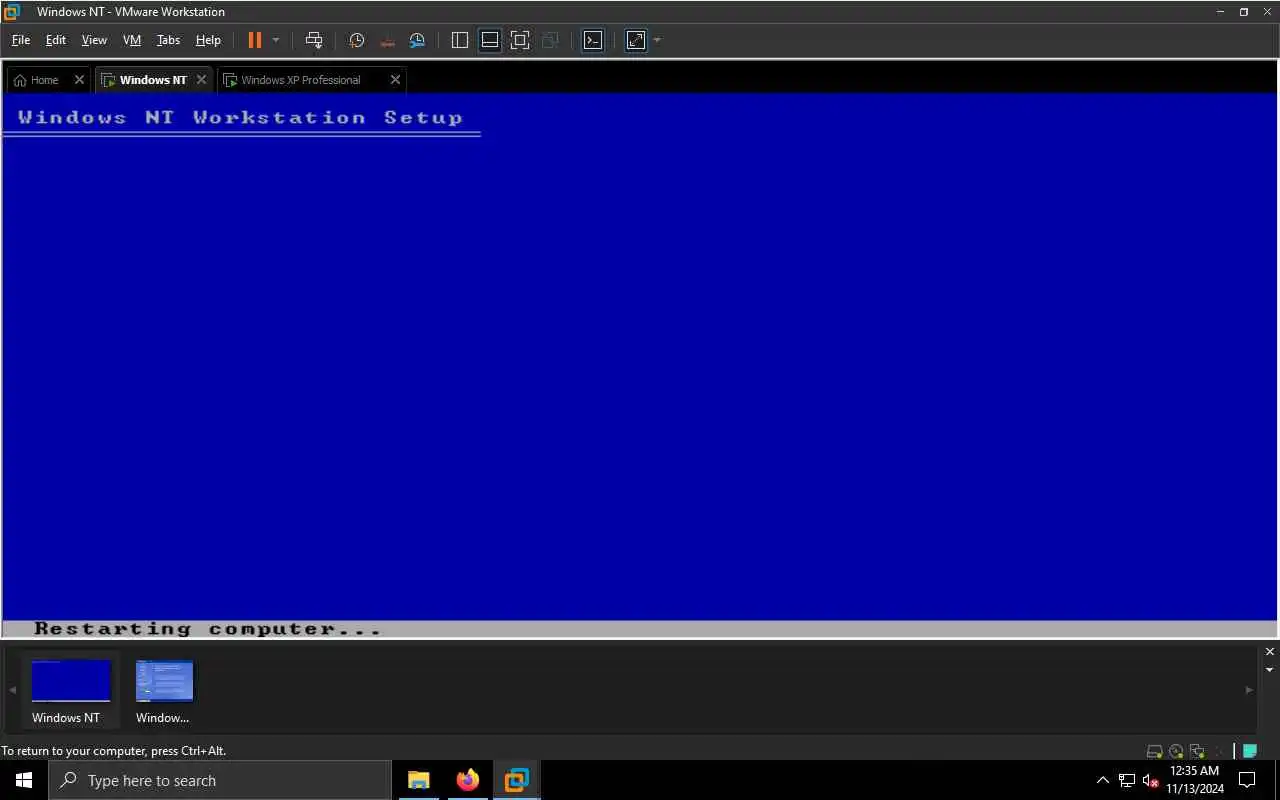1280x800 pixels.
Task: Revert the VM to its snapshot
Action: coord(387,40)
